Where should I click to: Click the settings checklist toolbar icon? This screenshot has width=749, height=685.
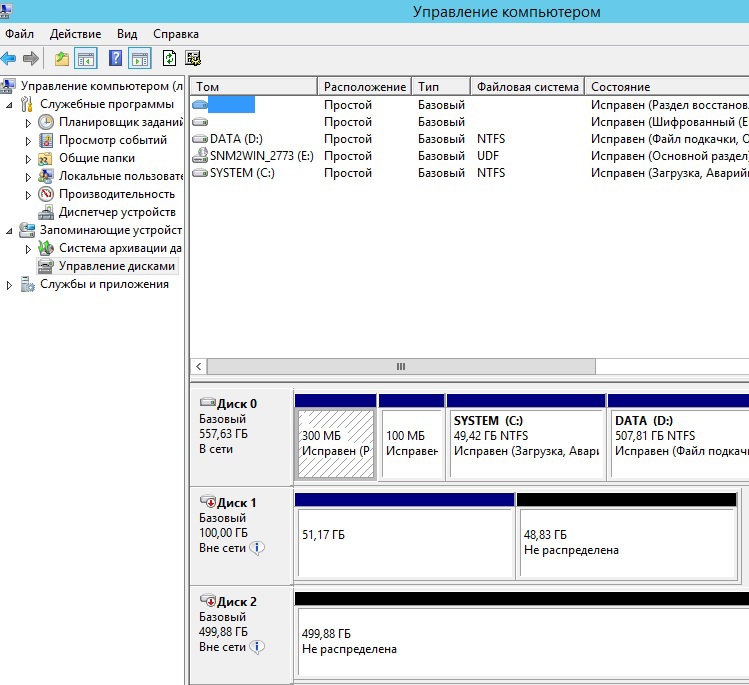(x=193, y=58)
